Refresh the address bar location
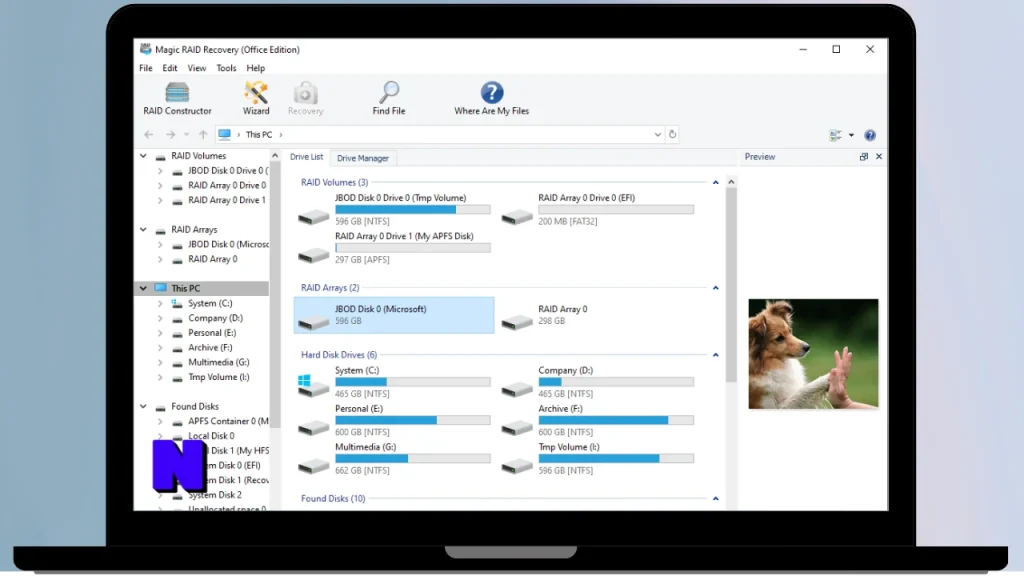The image size is (1024, 576). pyautogui.click(x=672, y=135)
